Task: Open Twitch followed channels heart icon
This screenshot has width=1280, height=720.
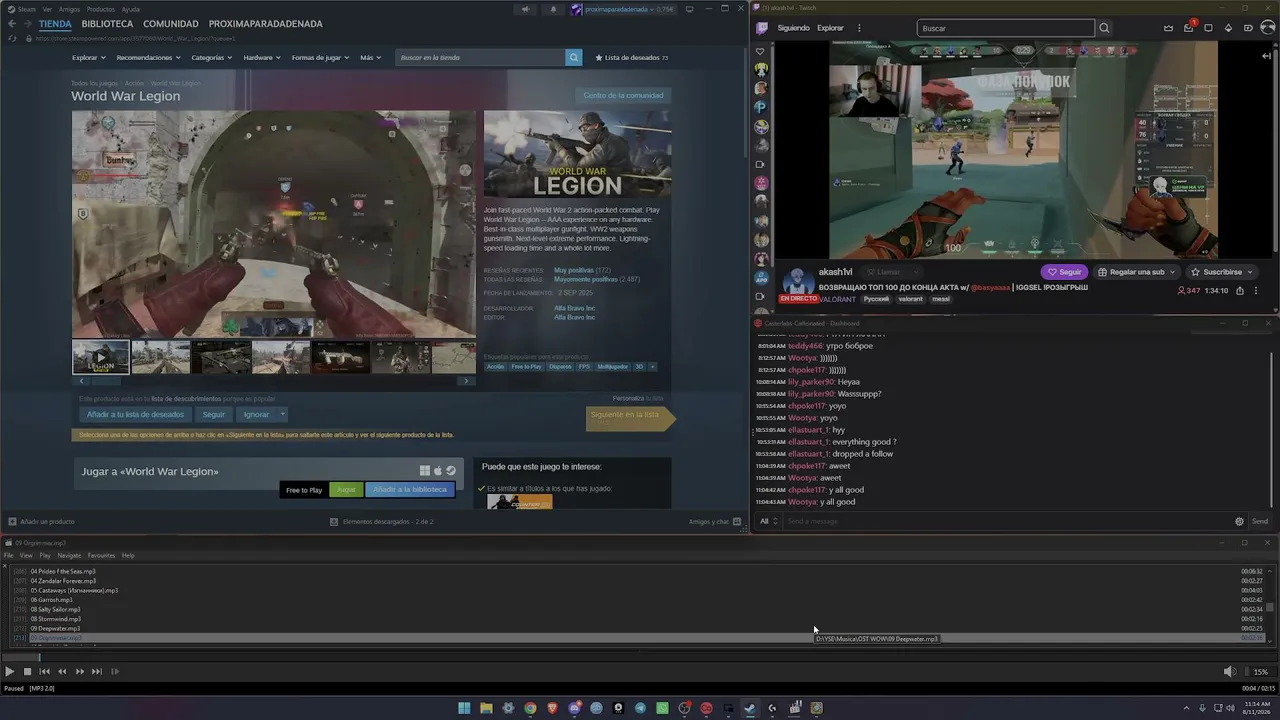Action: coord(761,51)
